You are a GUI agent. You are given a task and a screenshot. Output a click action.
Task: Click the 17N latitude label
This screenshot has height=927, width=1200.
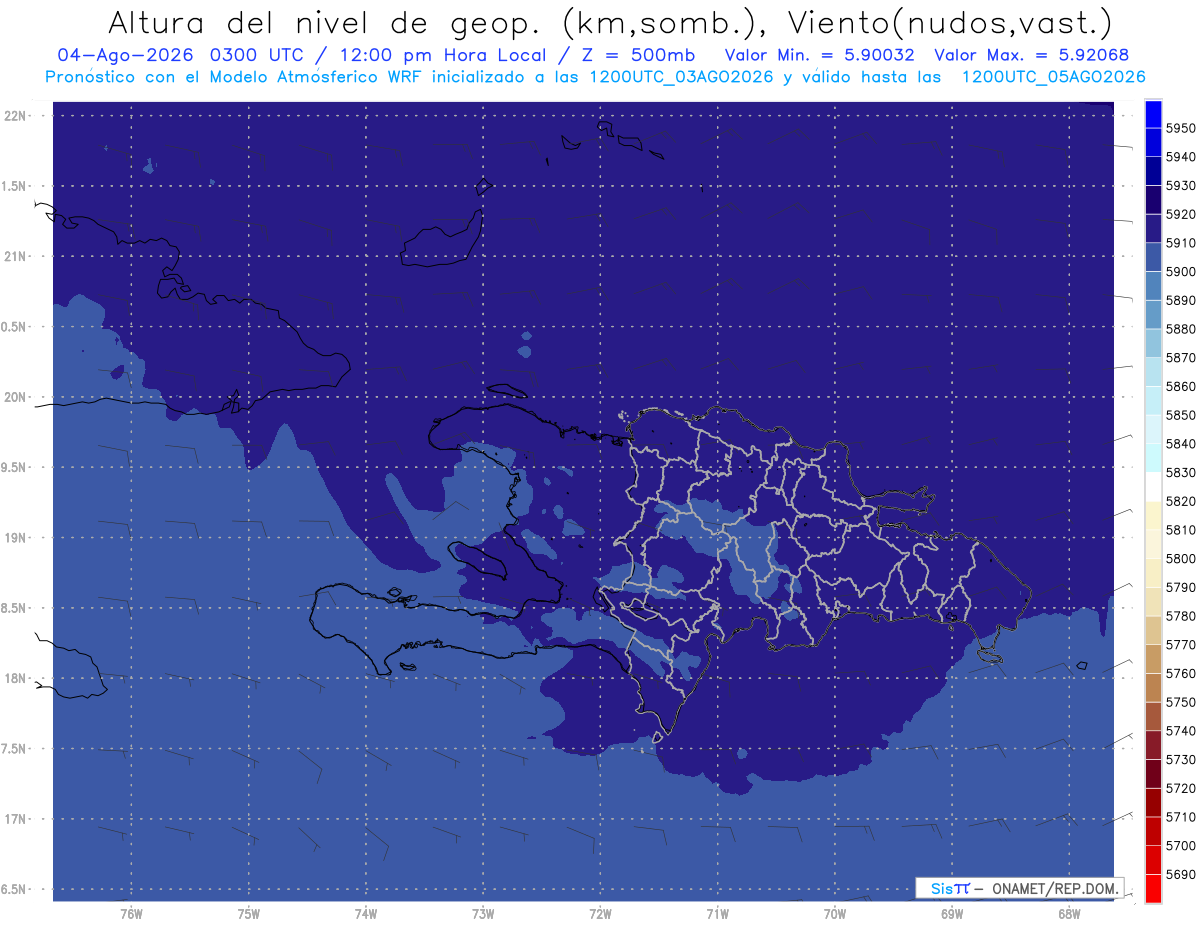(x=16, y=819)
